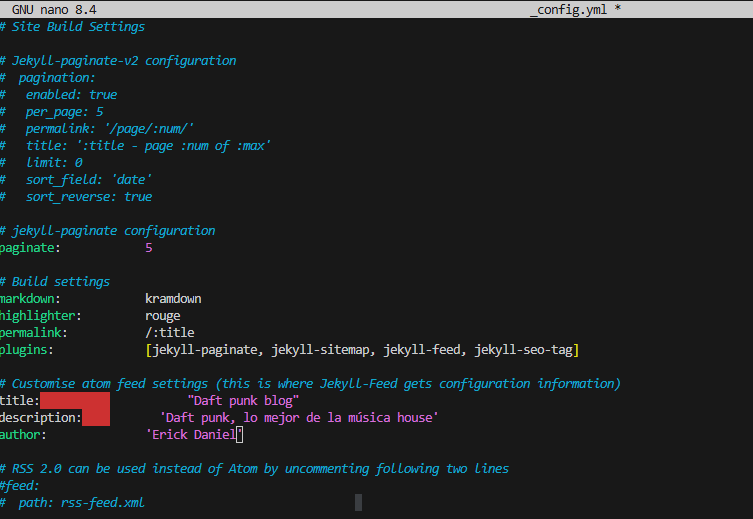Viewport: 753px width, 519px height.
Task: Click the "rouge" highlighter value
Action: [x=163, y=316]
